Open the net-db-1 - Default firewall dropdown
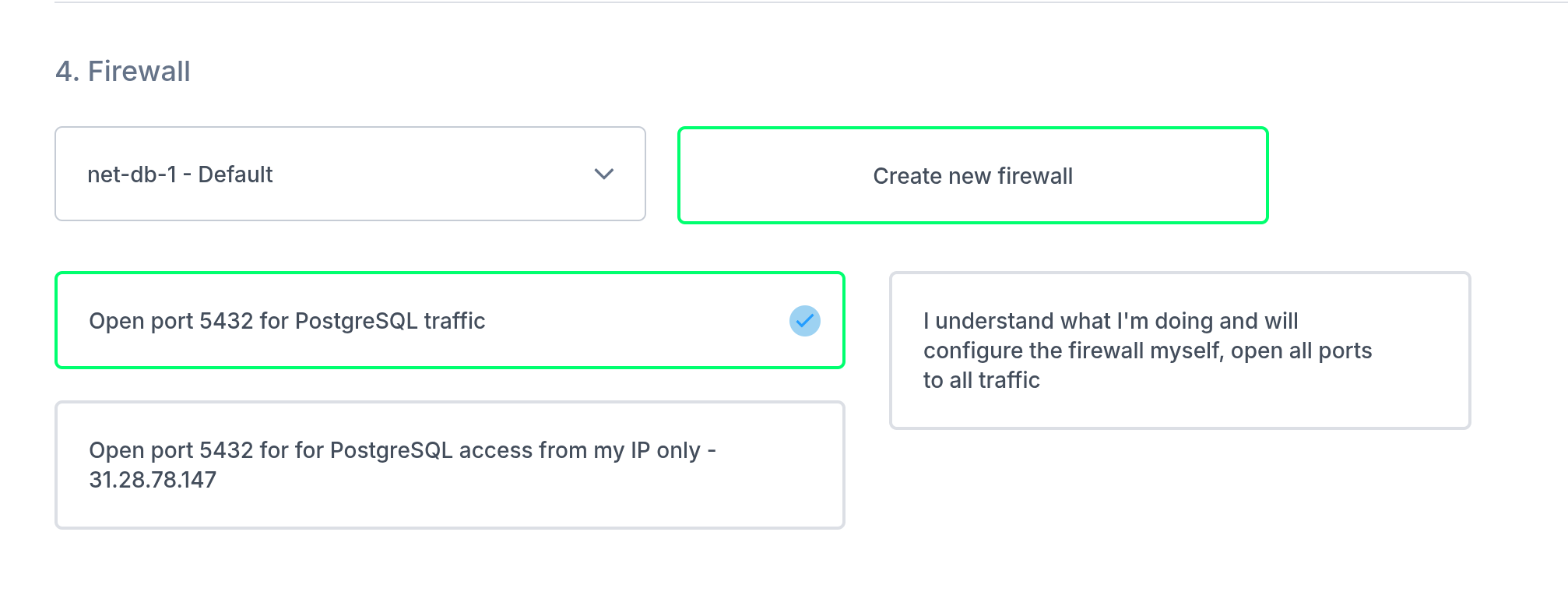Viewport: 1568px width, 606px height. tap(350, 174)
